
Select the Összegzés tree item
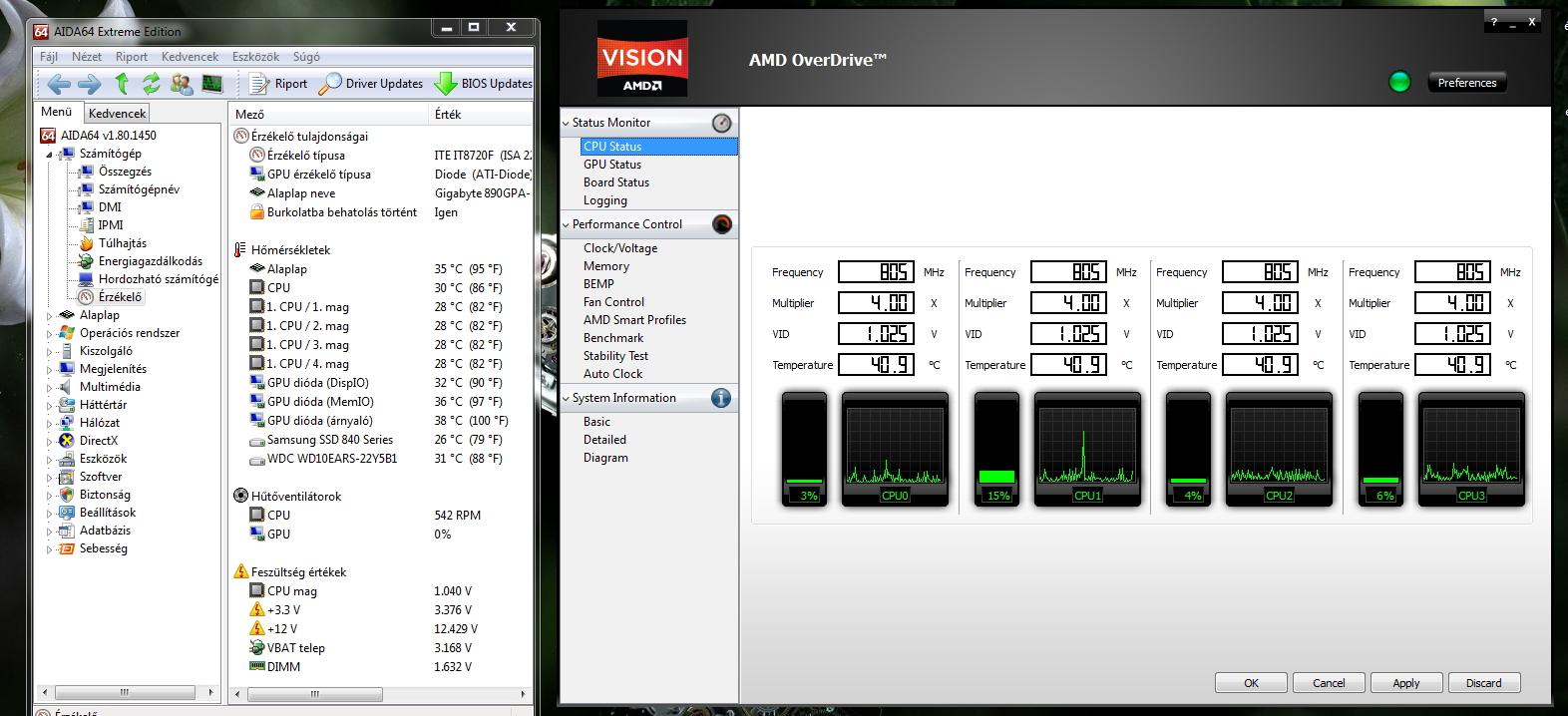tap(125, 172)
